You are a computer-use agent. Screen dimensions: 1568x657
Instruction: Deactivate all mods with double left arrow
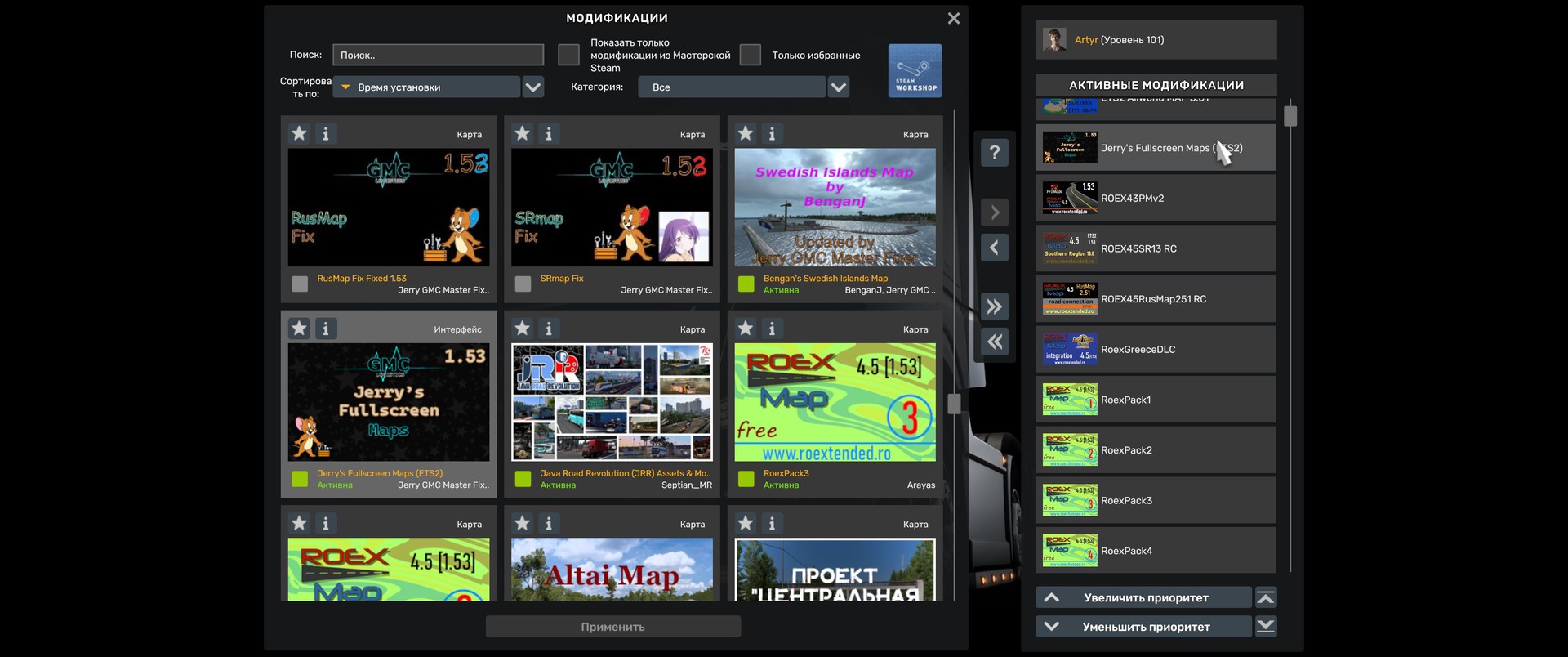(994, 342)
